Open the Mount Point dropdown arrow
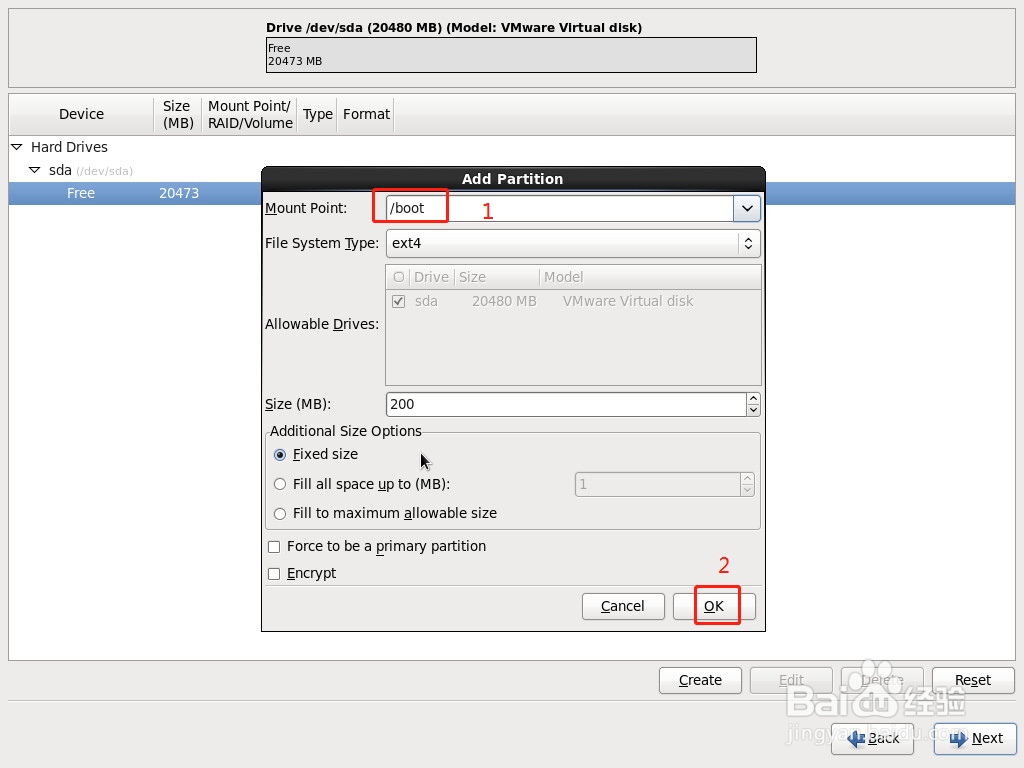 click(x=747, y=208)
